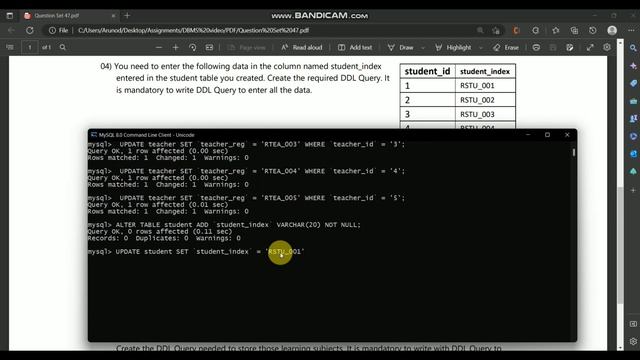640x360 pixels.
Task: Open the File site info icon
Action: click(58, 30)
